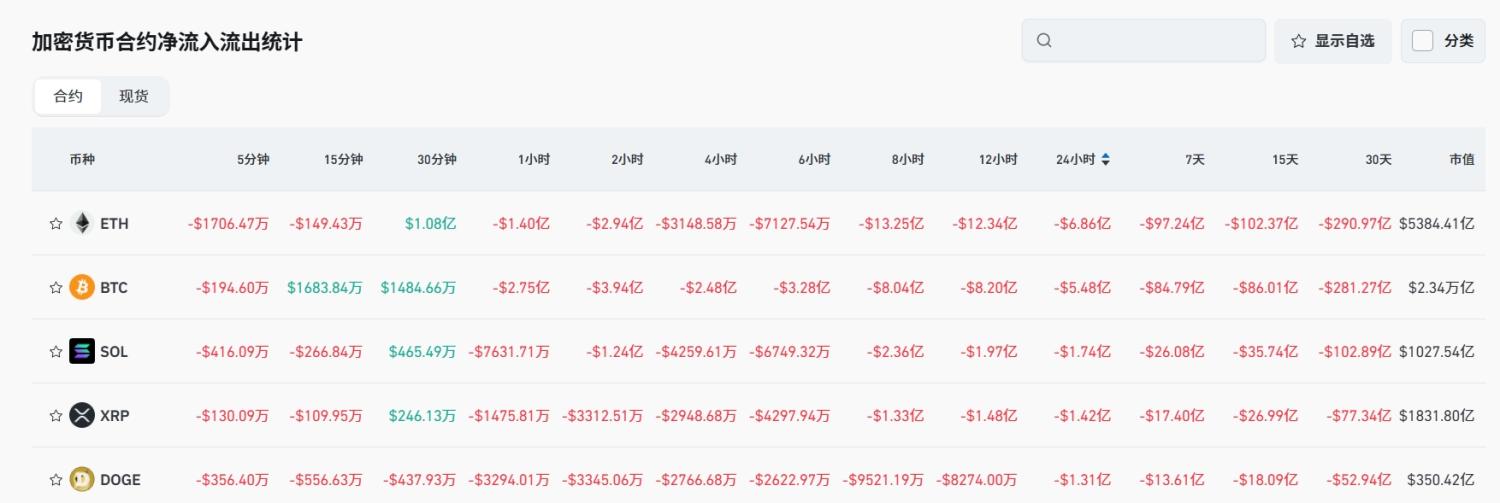Screen dimensions: 1500x503
Task: Favorite ETH with its star icon
Action: tap(56, 224)
